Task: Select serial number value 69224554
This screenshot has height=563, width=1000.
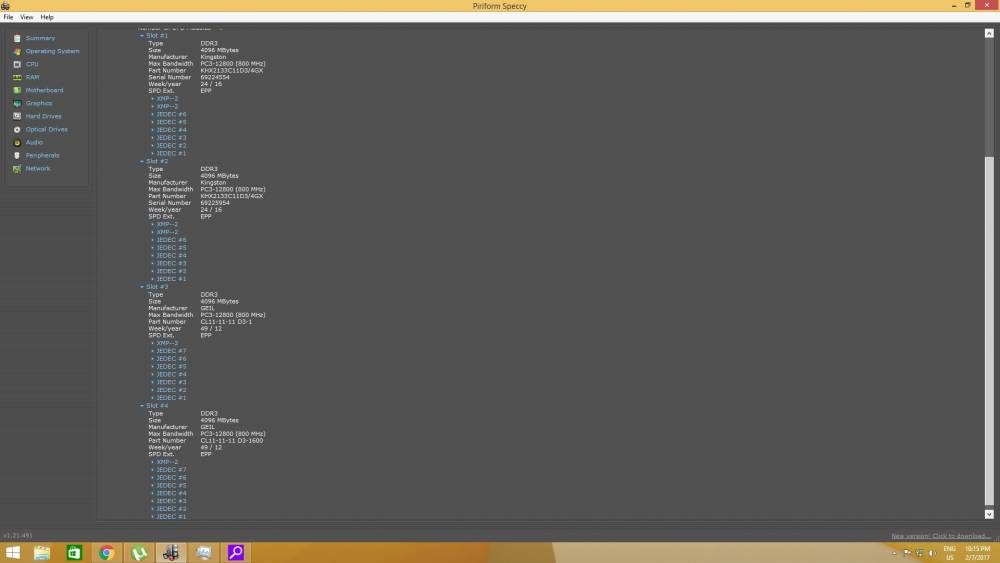Action: pyautogui.click(x=215, y=77)
